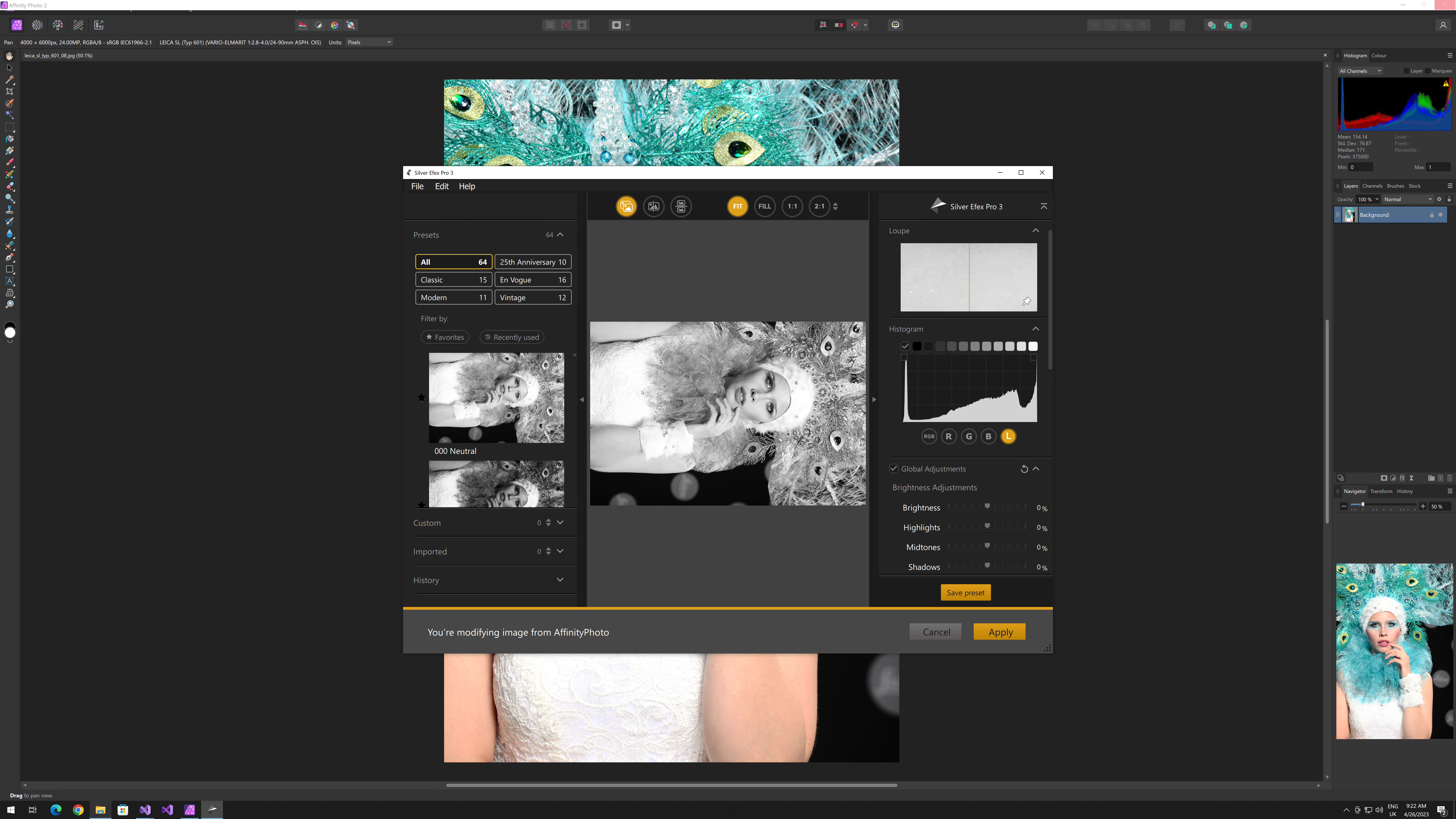The height and width of the screenshot is (819, 1456).
Task: Show the En Vogue preset category
Action: click(x=533, y=280)
